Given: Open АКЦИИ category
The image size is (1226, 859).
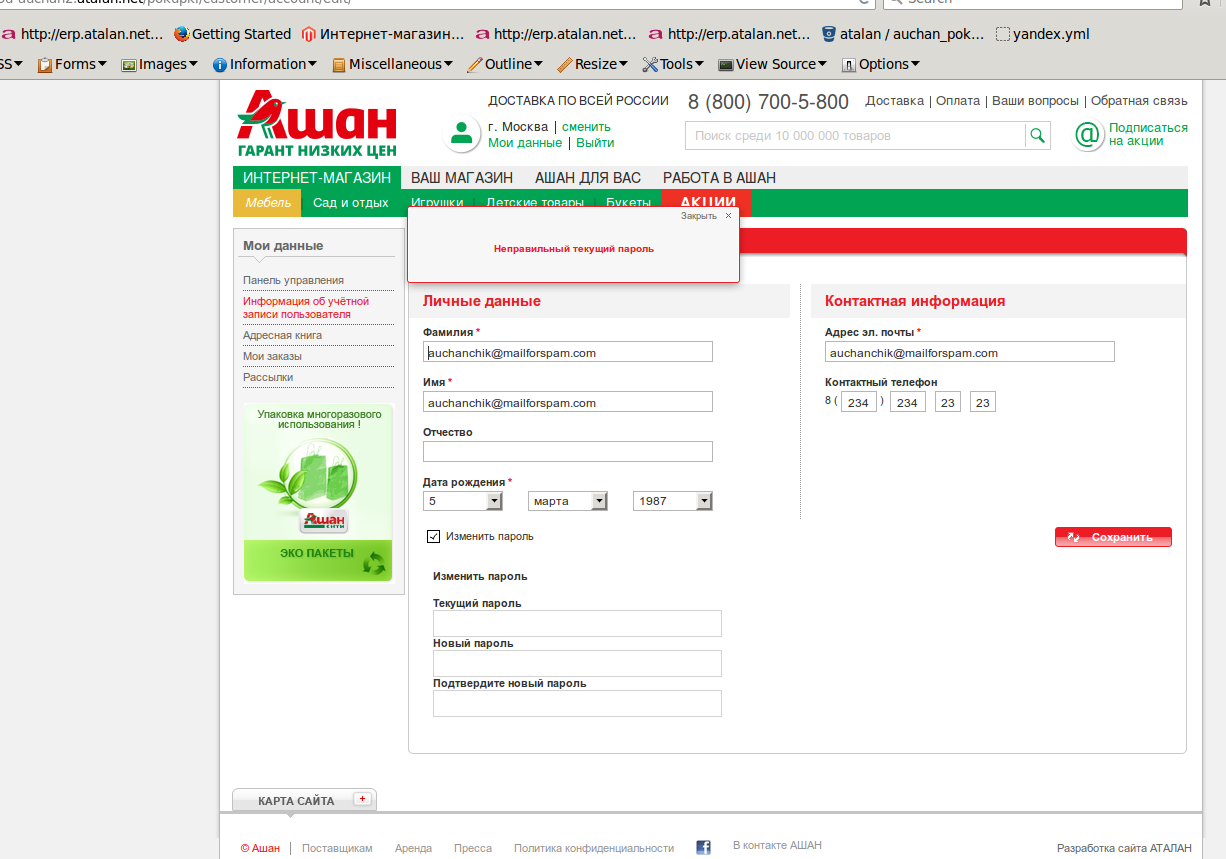Looking at the screenshot, I should [708, 203].
